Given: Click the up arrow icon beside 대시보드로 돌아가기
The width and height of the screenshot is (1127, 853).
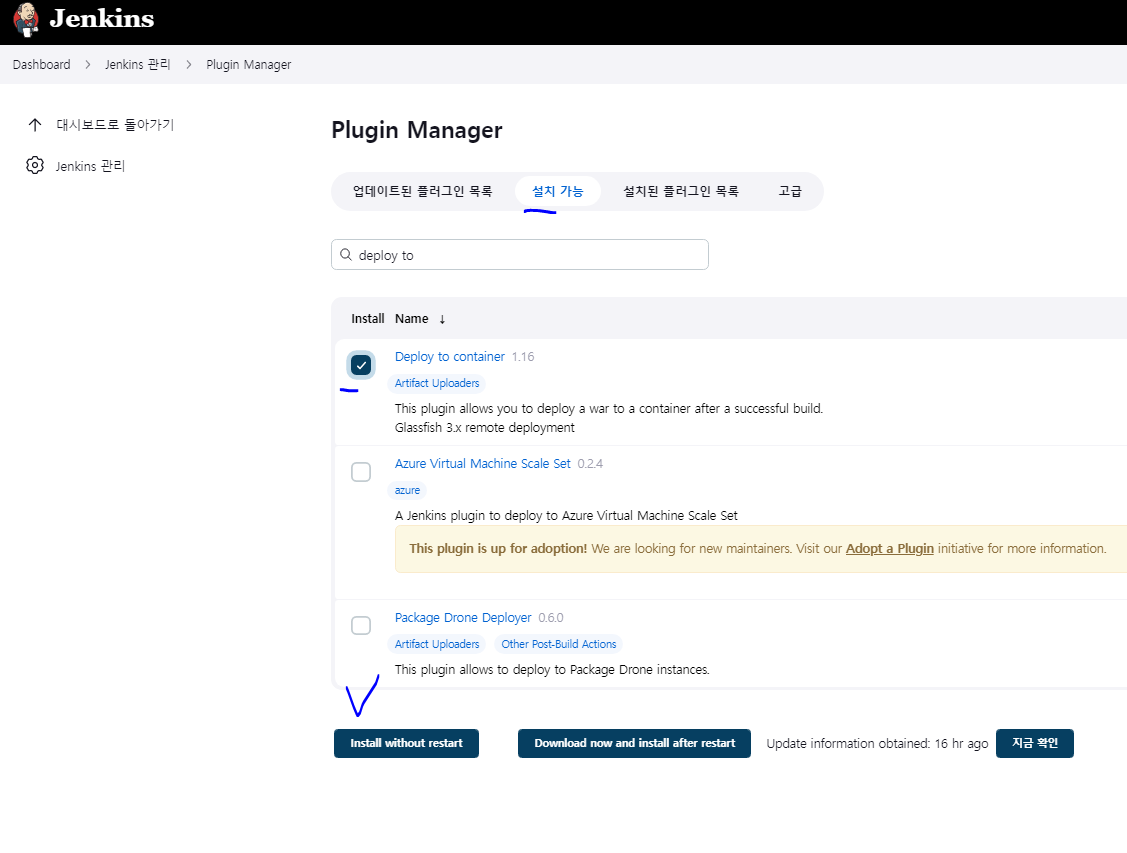Looking at the screenshot, I should click(x=34, y=125).
